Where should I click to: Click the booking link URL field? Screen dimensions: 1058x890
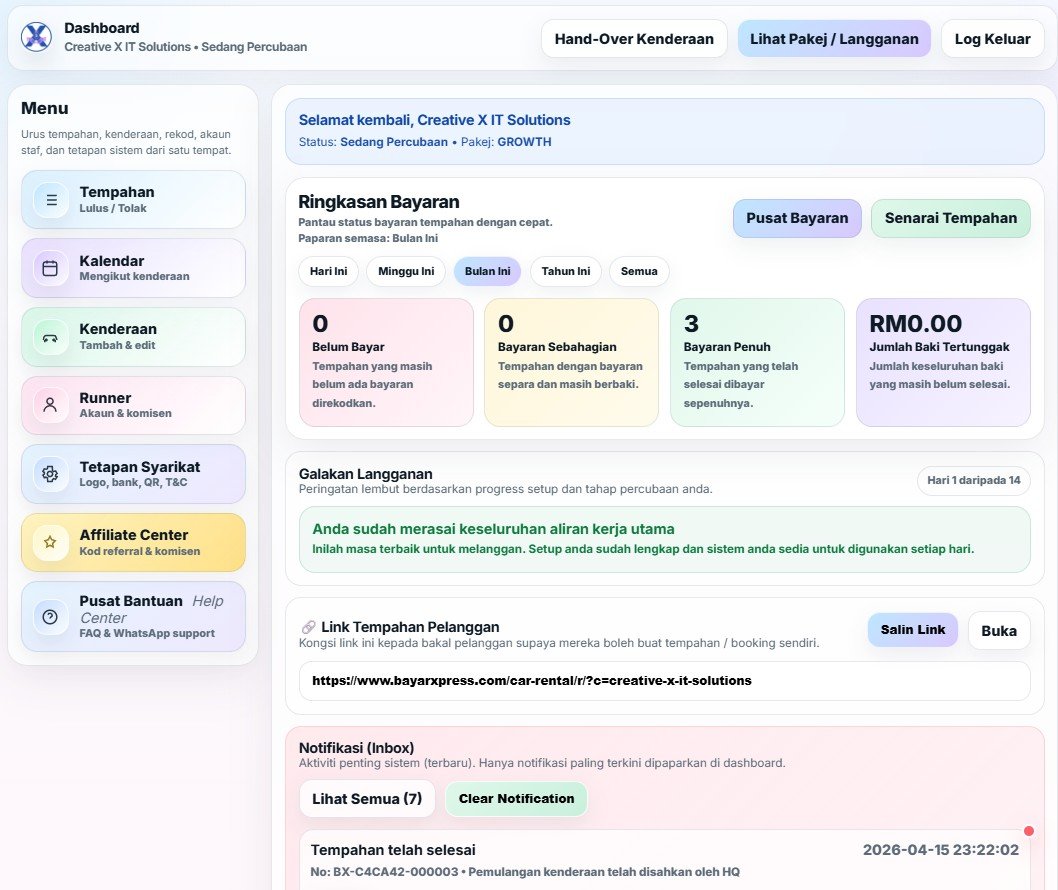click(x=663, y=680)
